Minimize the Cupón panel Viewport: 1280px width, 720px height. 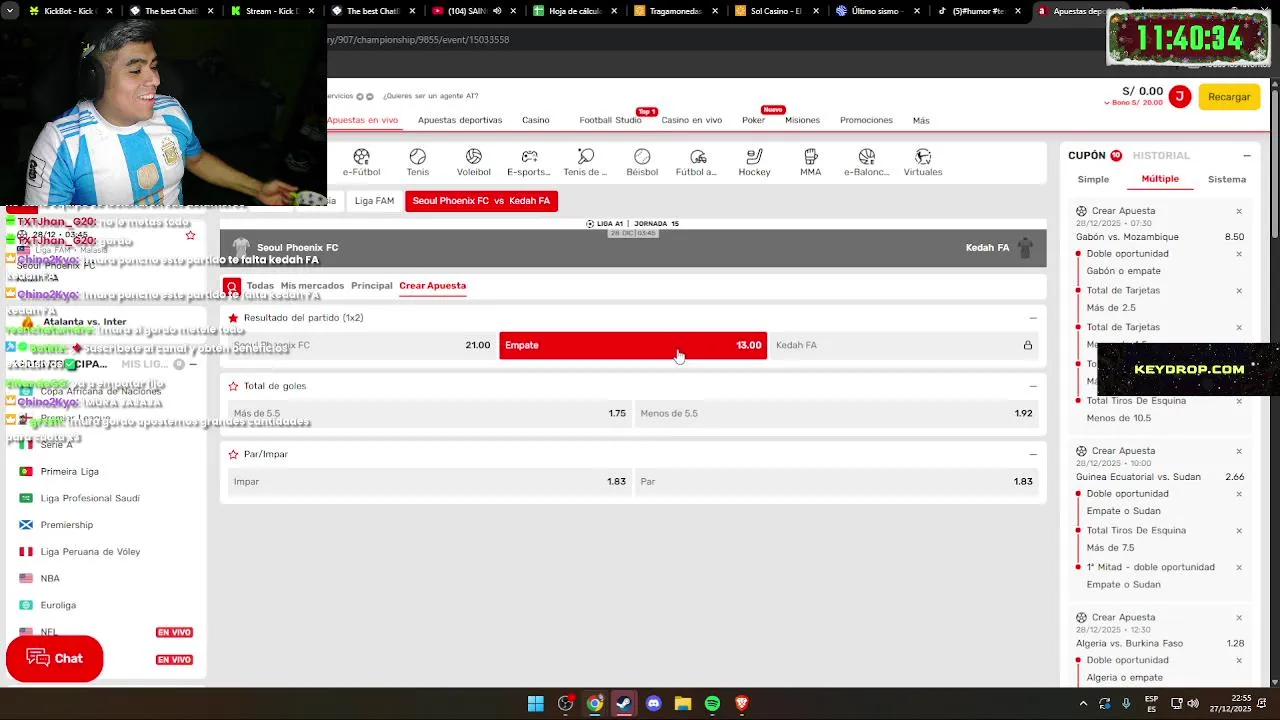point(1247,156)
